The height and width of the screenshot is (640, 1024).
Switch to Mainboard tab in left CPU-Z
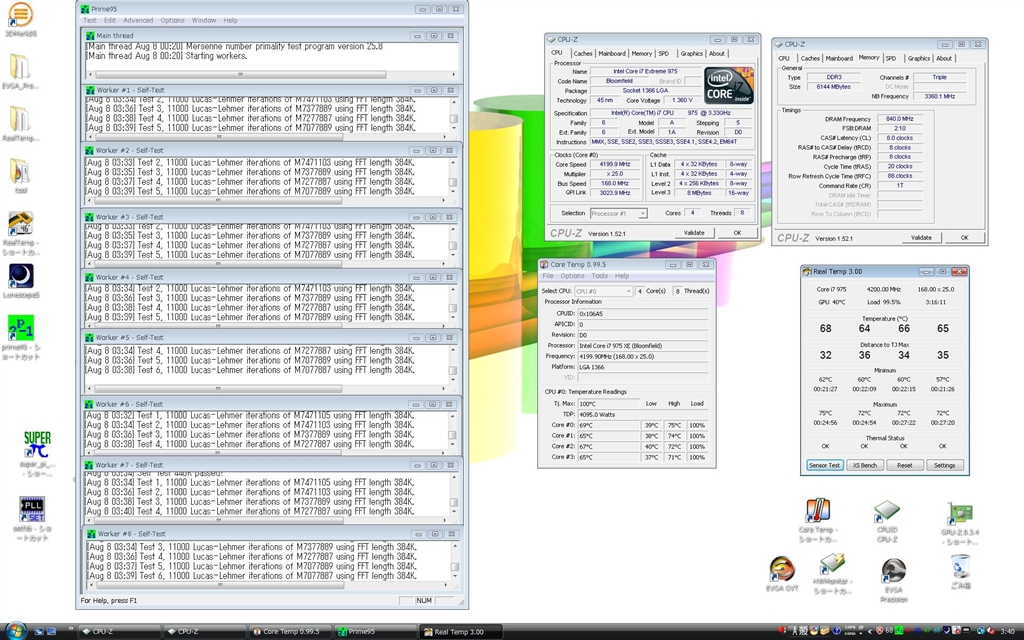pos(612,54)
